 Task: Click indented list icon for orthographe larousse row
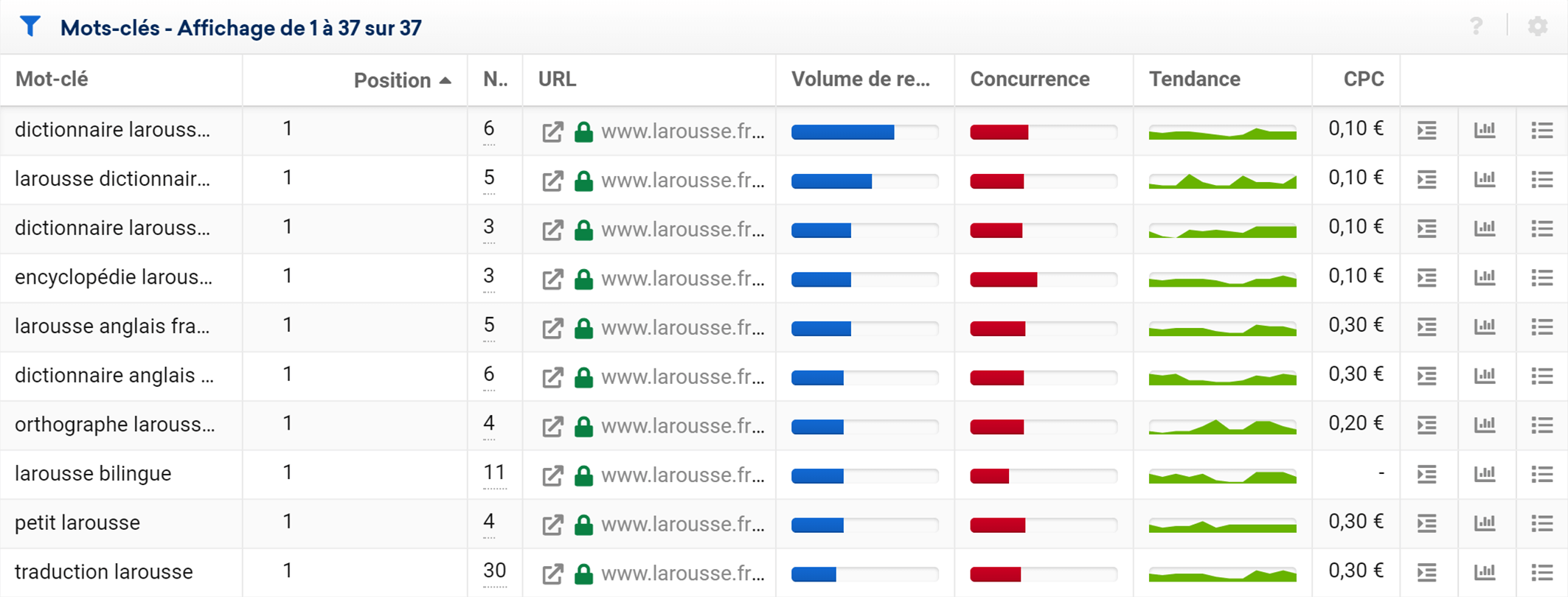coord(1426,425)
